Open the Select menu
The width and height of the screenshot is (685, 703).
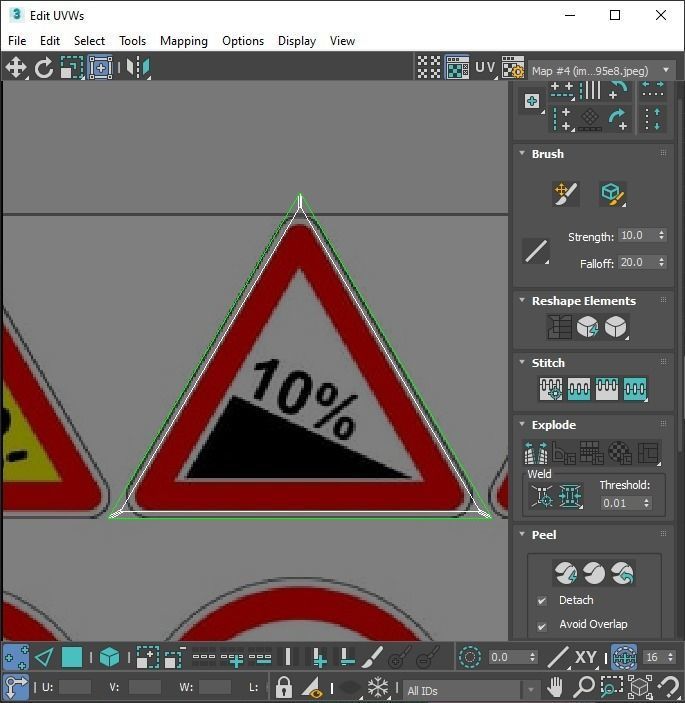(x=89, y=41)
